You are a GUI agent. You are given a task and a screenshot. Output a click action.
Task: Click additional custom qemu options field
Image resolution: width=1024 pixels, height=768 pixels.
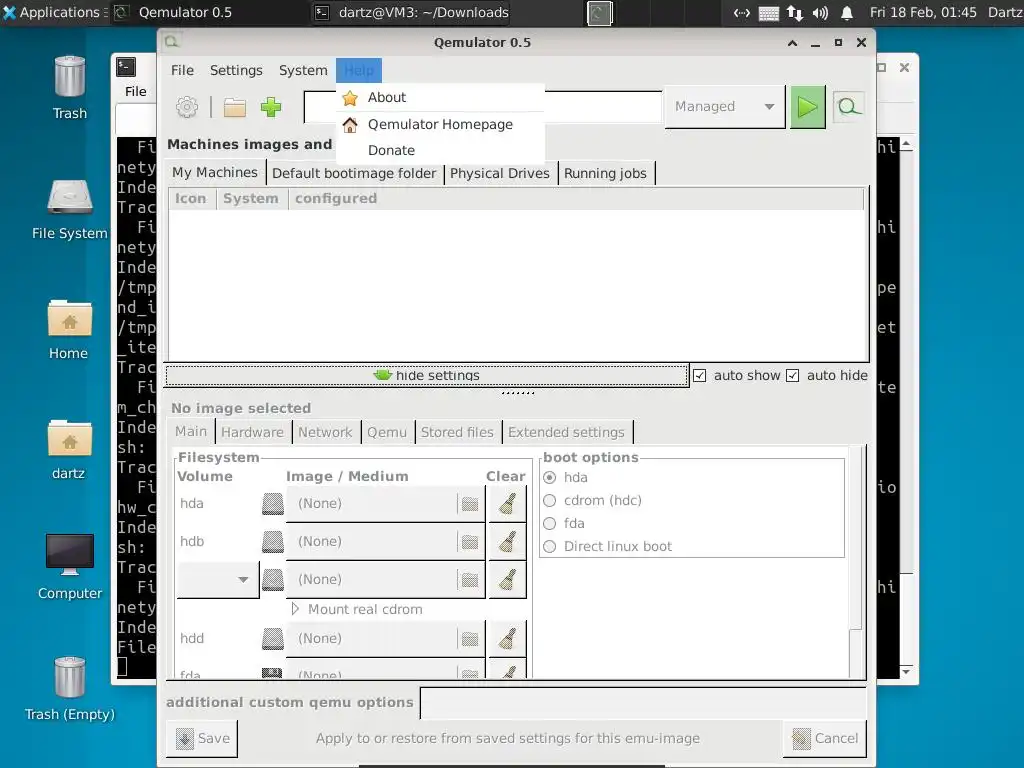(x=643, y=703)
